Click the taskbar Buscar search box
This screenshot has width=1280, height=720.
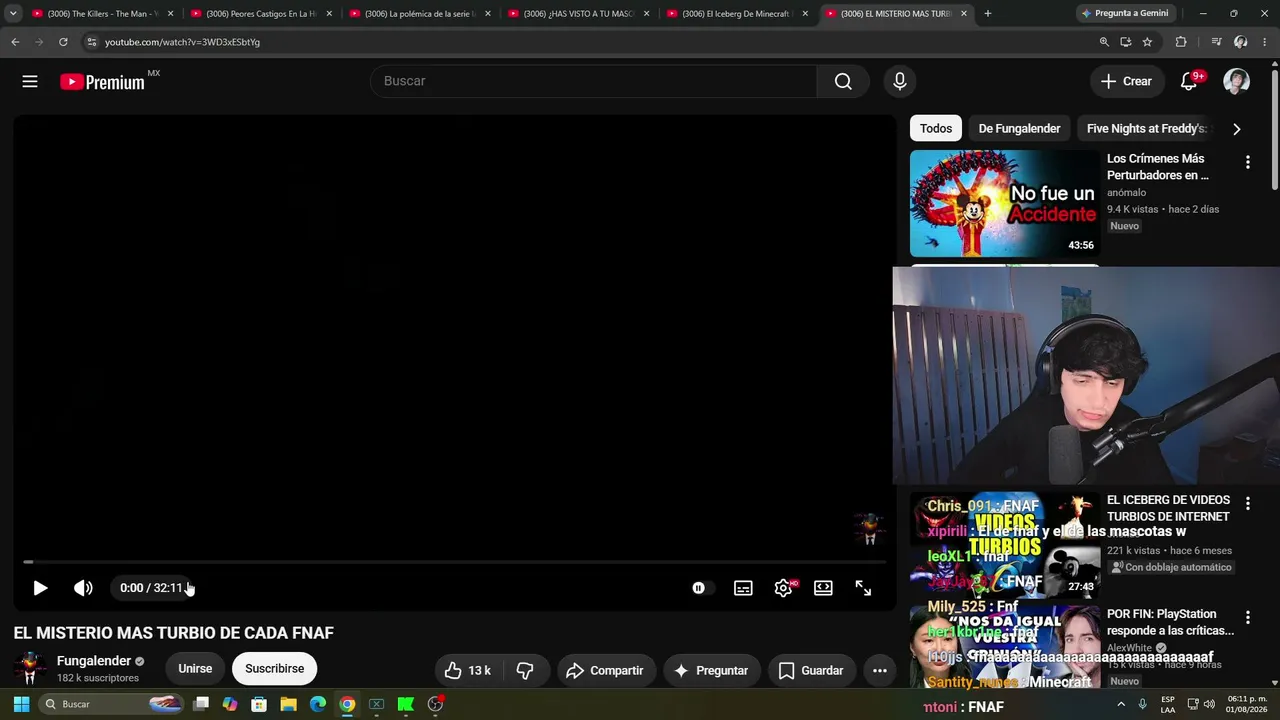(x=112, y=704)
